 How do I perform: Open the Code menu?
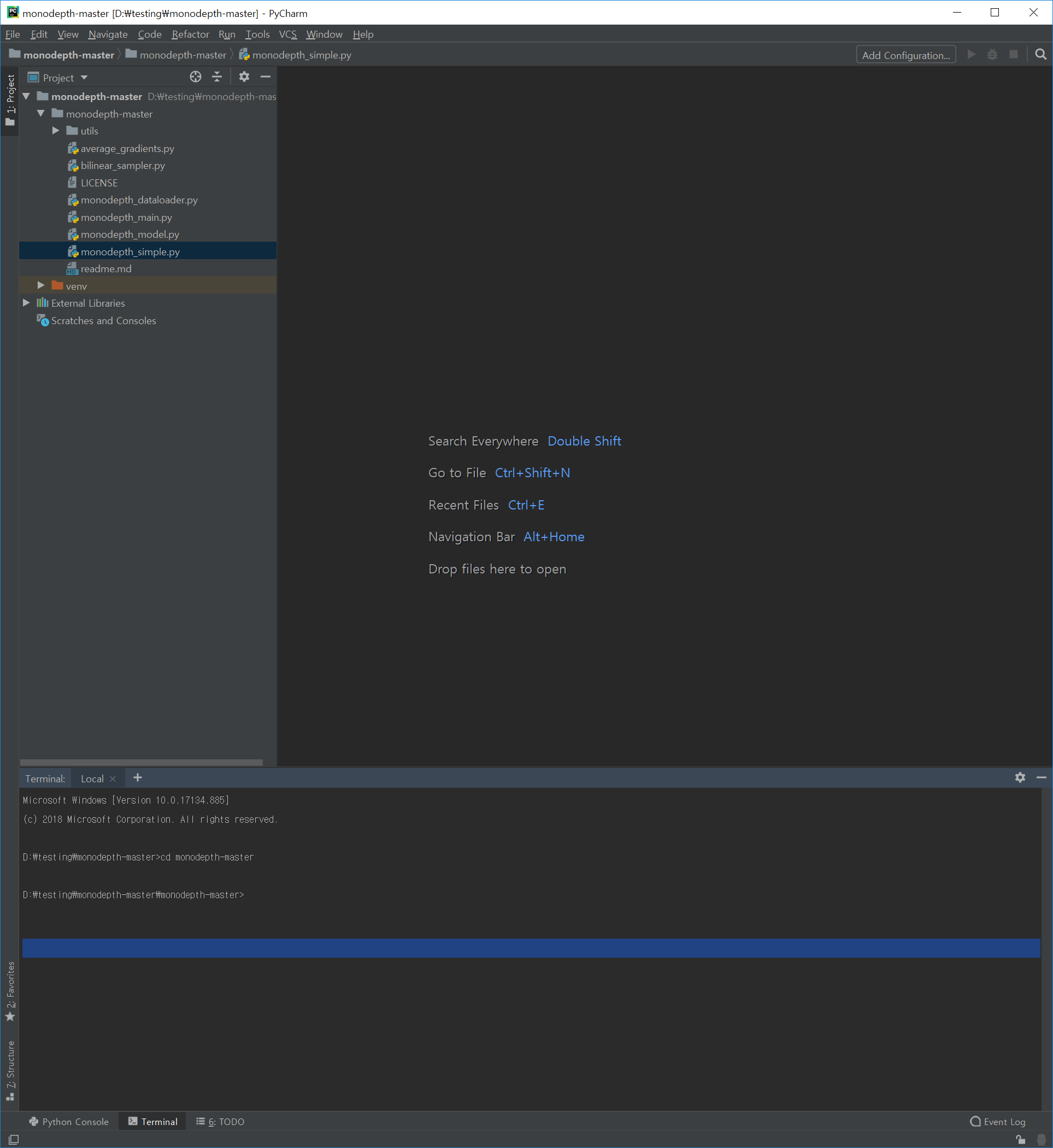pyautogui.click(x=149, y=34)
